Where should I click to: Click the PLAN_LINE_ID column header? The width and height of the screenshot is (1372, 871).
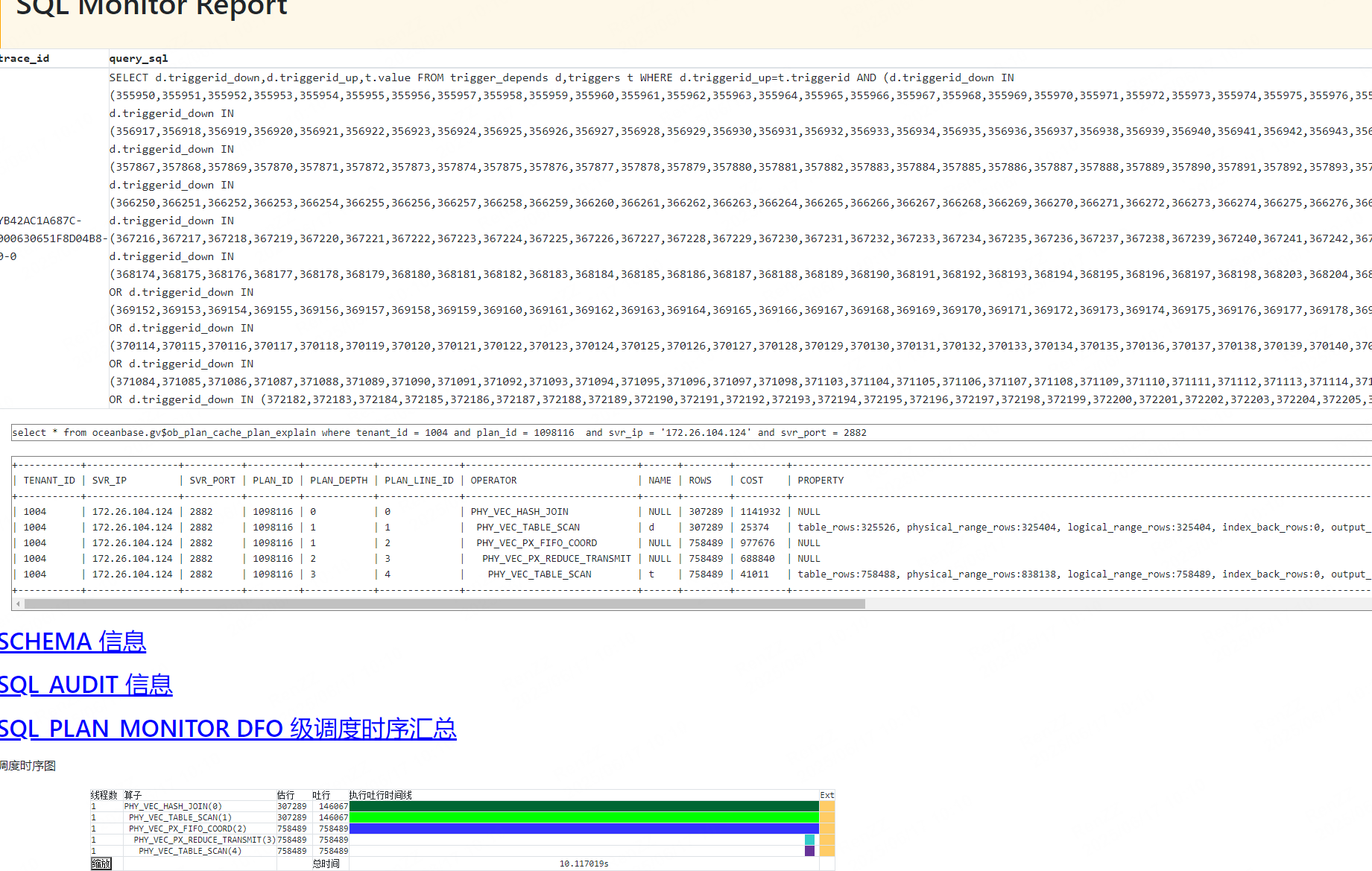click(x=419, y=481)
